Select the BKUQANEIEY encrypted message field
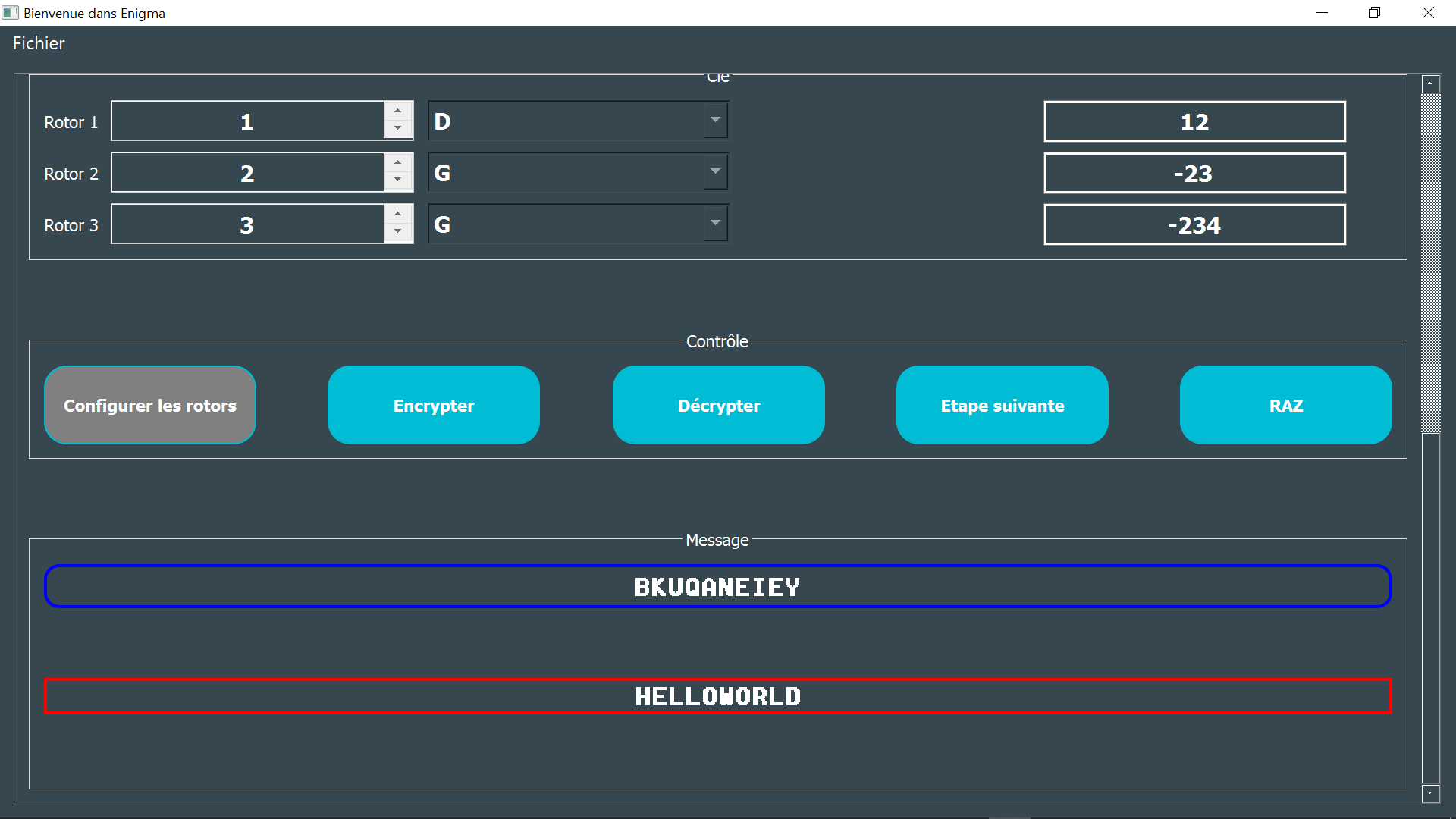Screen dimensions: 1456x819 pos(717,586)
